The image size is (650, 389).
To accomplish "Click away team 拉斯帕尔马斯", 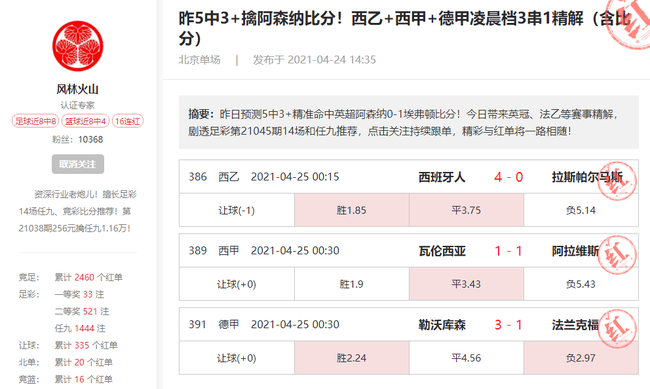I will point(587,177).
